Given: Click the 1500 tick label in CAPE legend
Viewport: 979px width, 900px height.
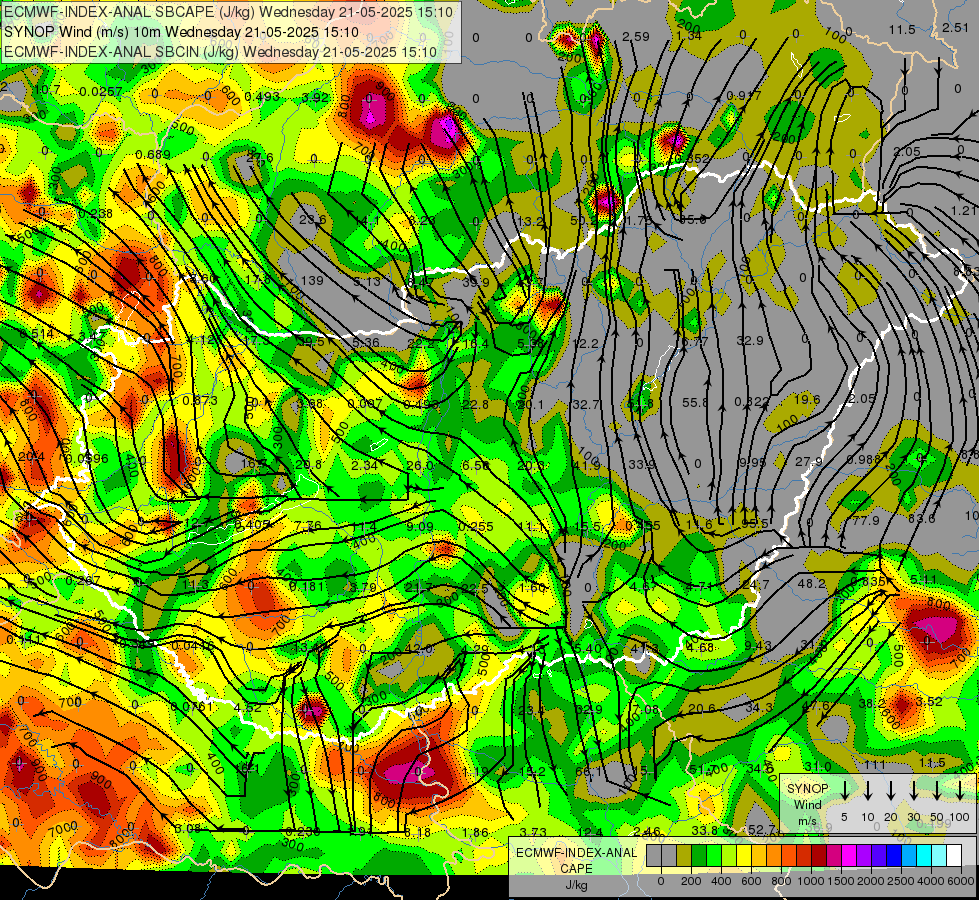Looking at the screenshot, I should 841,881.
